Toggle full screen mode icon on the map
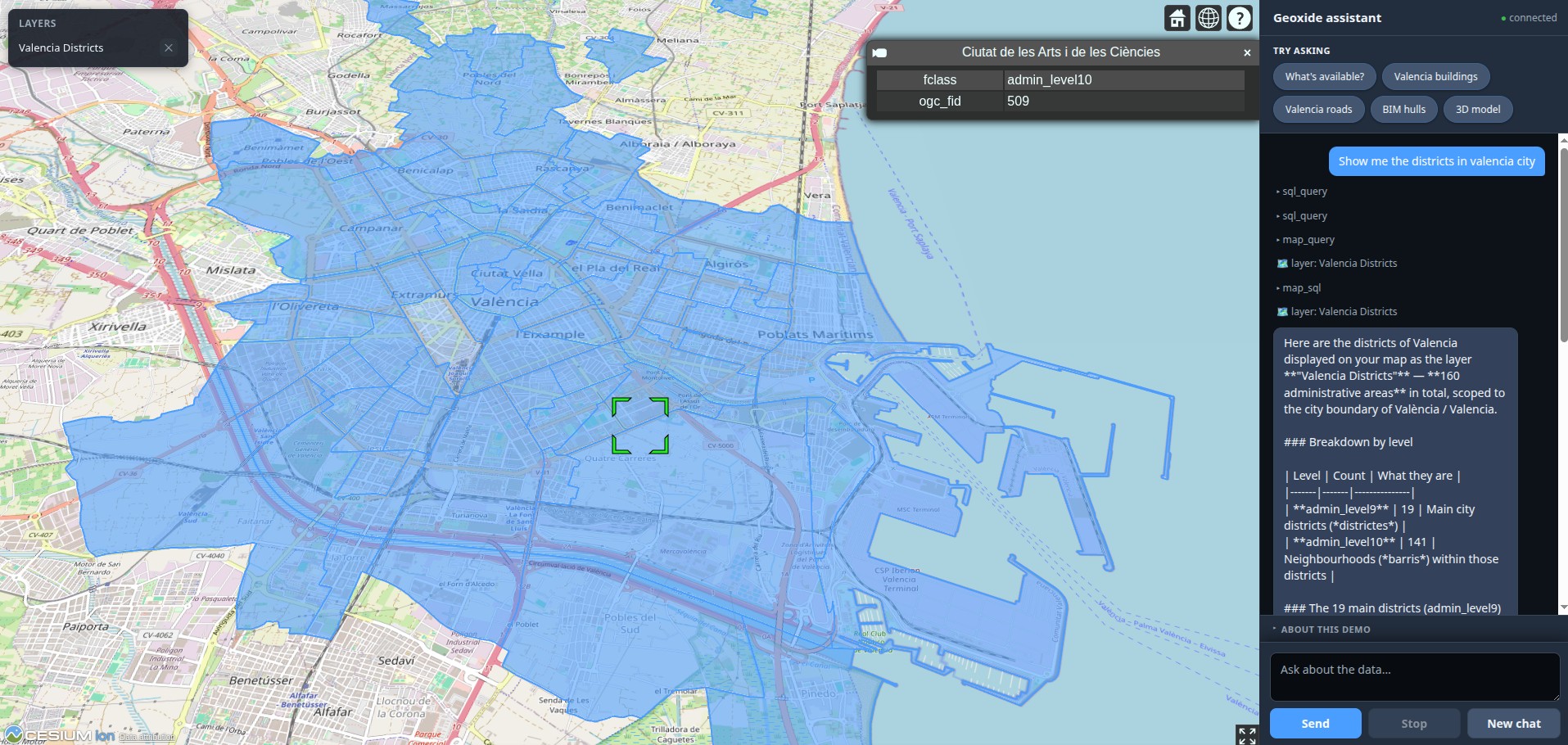 pyautogui.click(x=1247, y=734)
